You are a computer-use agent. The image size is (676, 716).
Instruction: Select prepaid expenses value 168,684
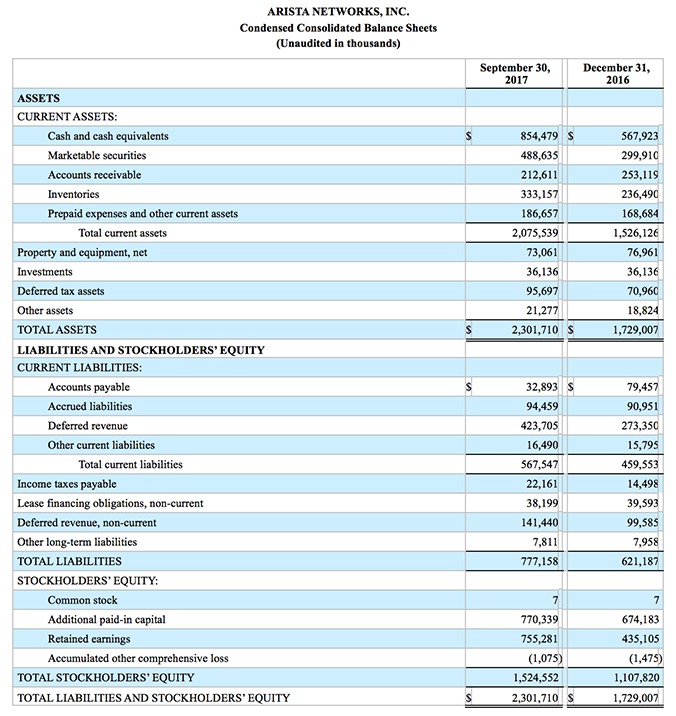pyautogui.click(x=639, y=214)
